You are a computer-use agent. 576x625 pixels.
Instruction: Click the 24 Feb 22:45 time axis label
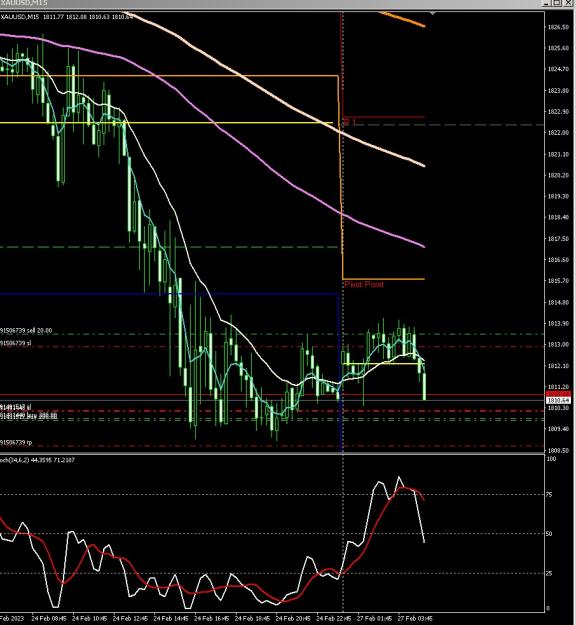tap(334, 618)
